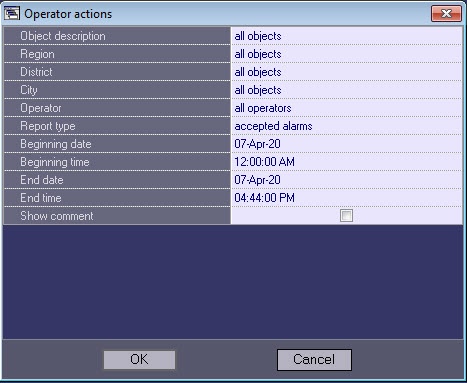
Task: Confirm with the OK button
Action: (x=139, y=360)
